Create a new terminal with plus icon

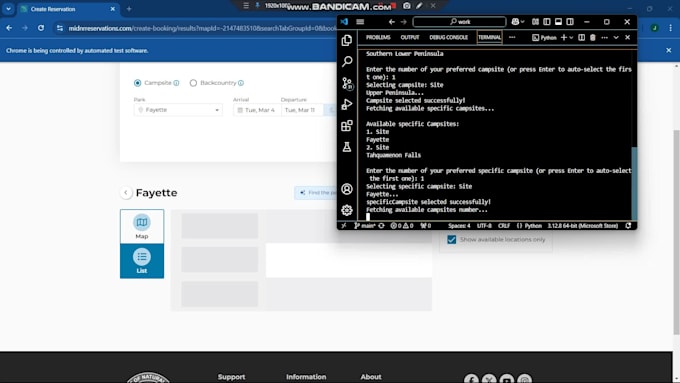coord(564,38)
